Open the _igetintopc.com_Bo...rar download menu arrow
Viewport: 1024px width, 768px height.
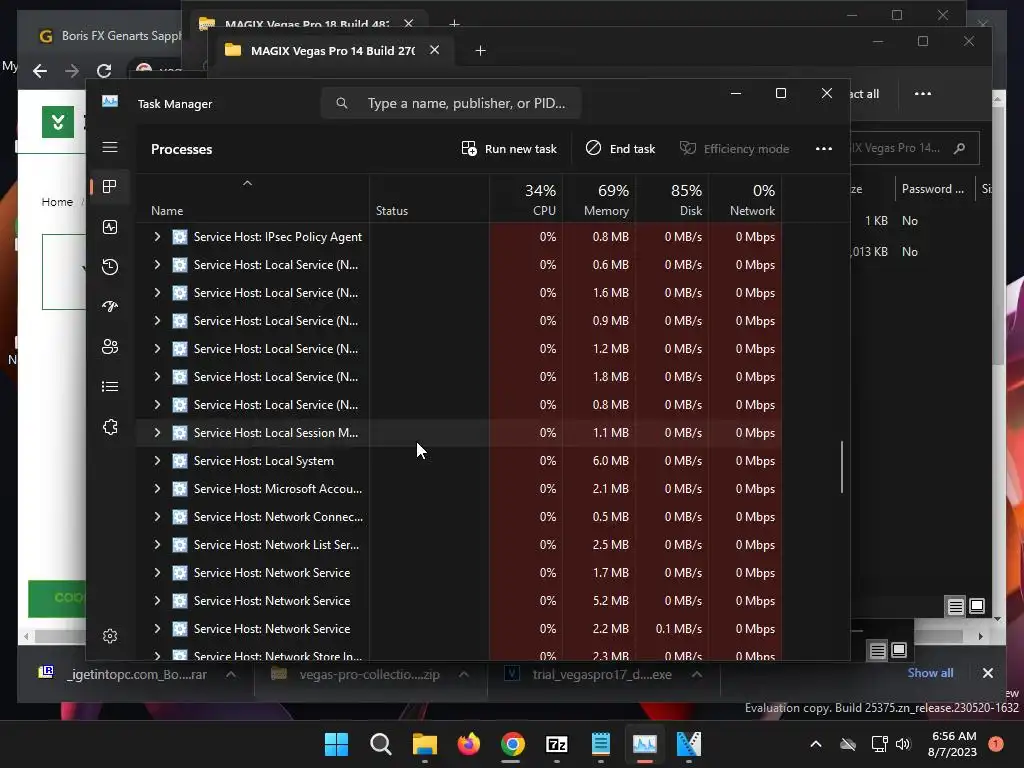231,674
